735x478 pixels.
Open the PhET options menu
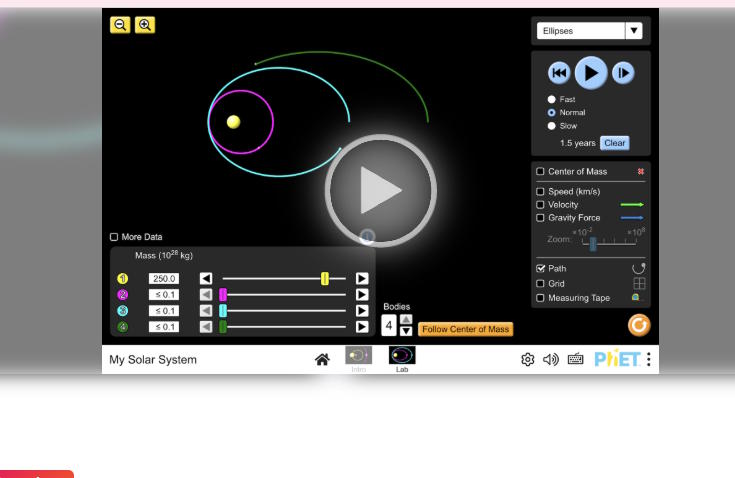pyautogui.click(x=648, y=359)
